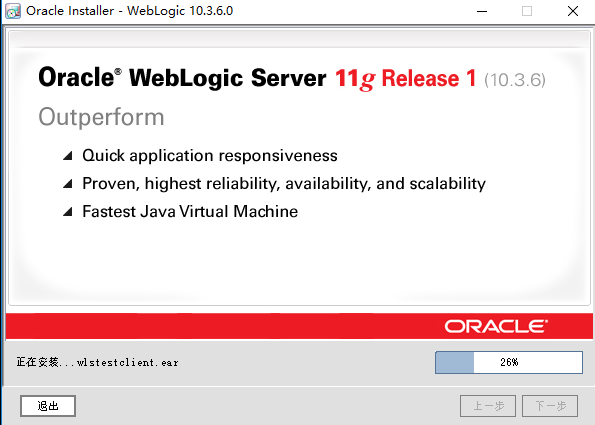Click the 下一步 (Next) button
This screenshot has width=595, height=425.
[x=550, y=406]
